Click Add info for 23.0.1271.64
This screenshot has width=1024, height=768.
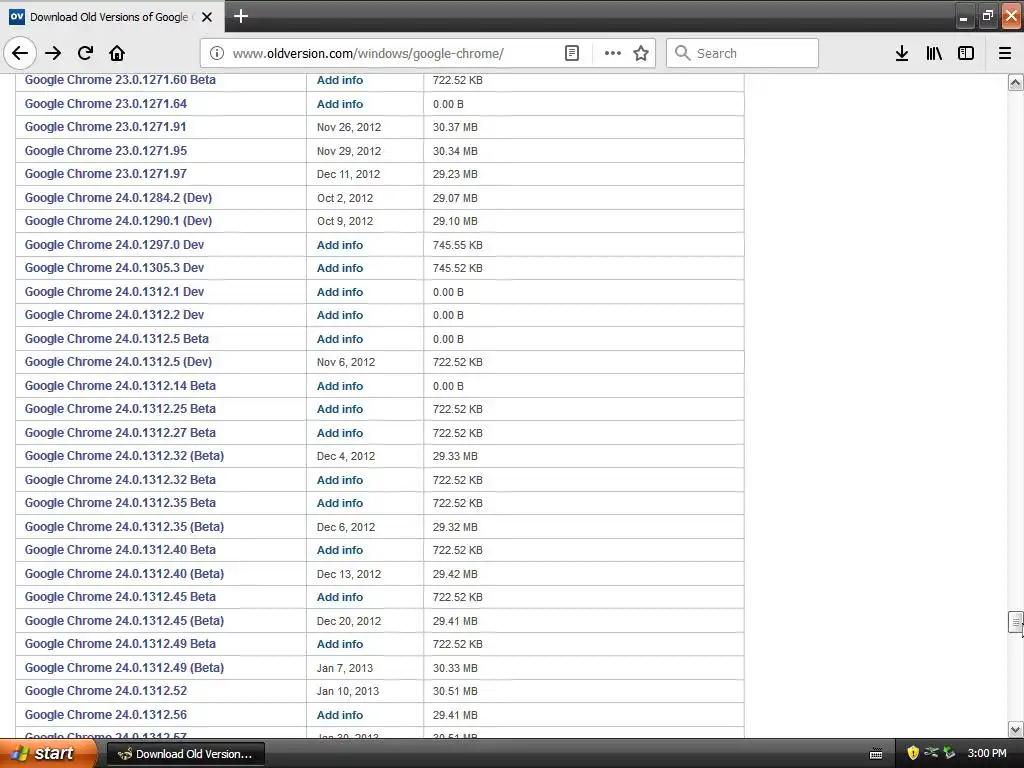coord(340,104)
